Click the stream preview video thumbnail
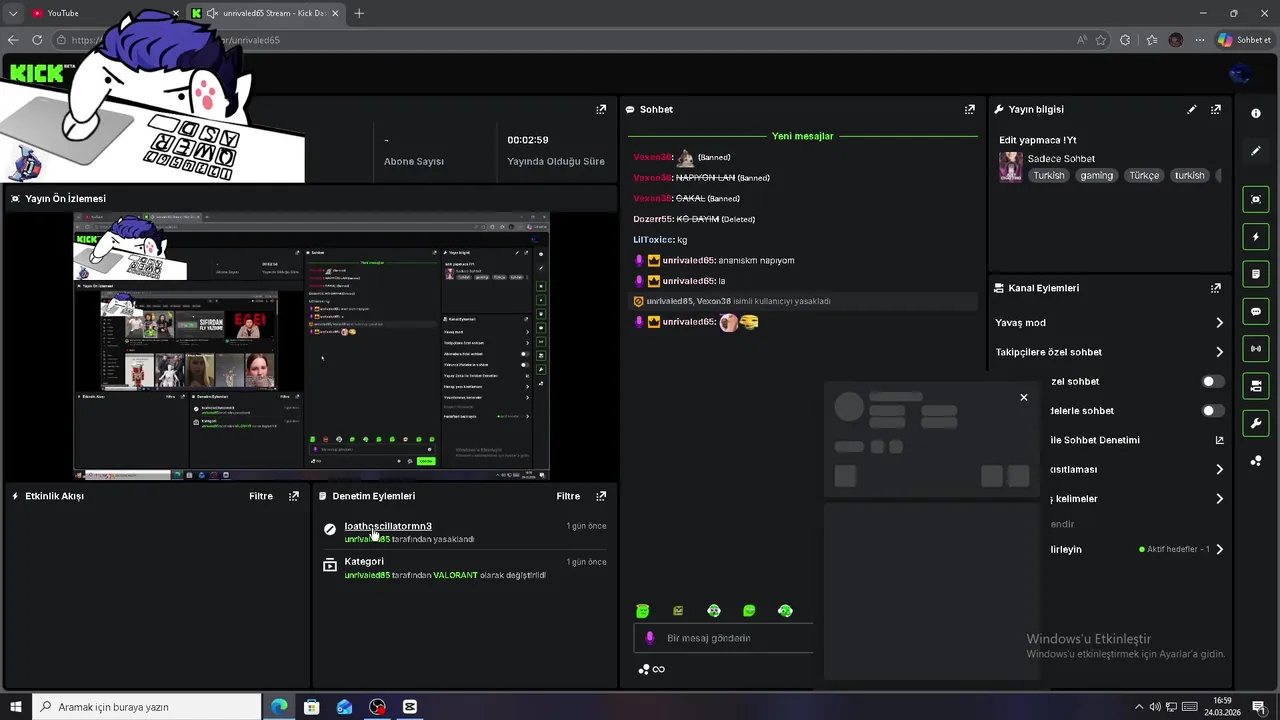The image size is (1280, 720). tap(312, 346)
